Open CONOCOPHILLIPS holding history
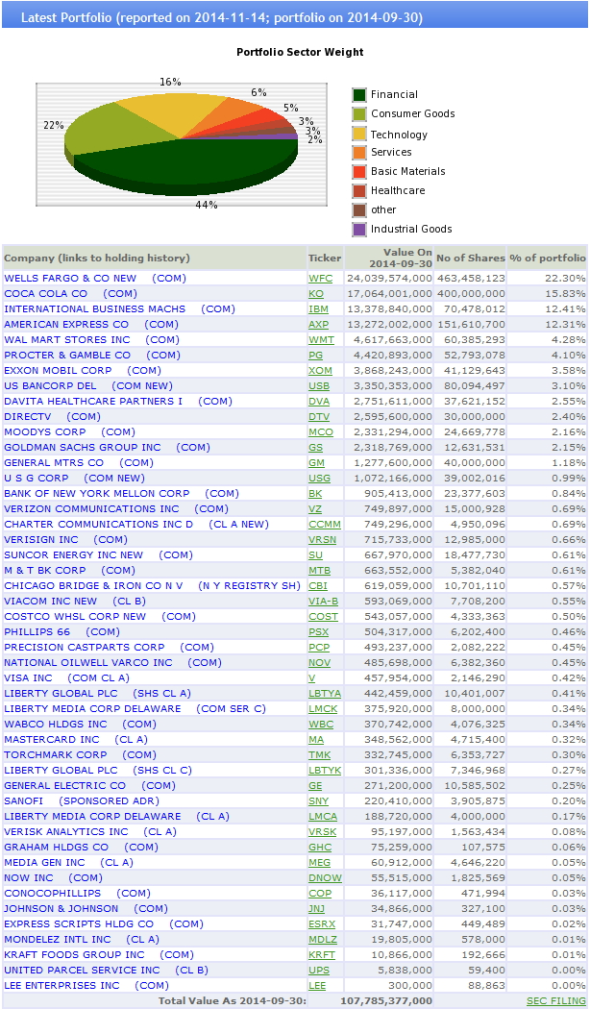Screen dimensions: 590x1009 [77, 893]
